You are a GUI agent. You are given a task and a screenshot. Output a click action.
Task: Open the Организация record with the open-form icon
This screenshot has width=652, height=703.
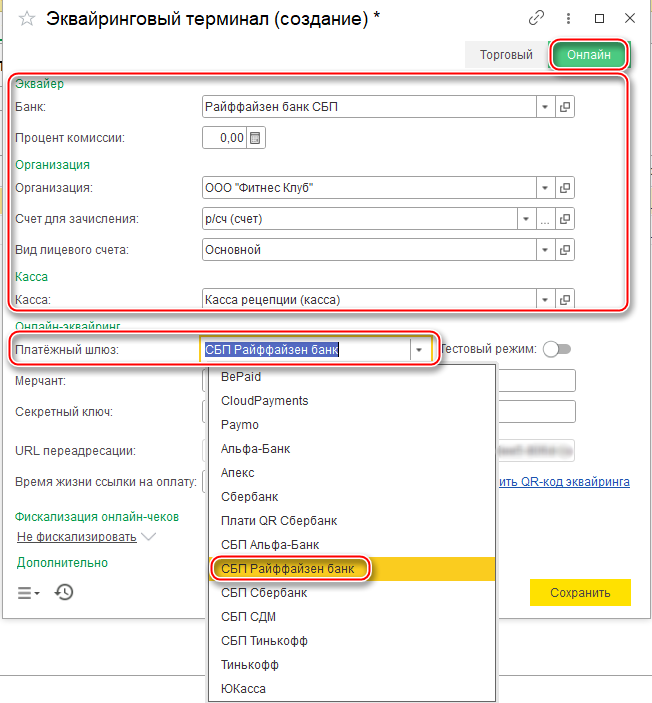click(x=565, y=187)
